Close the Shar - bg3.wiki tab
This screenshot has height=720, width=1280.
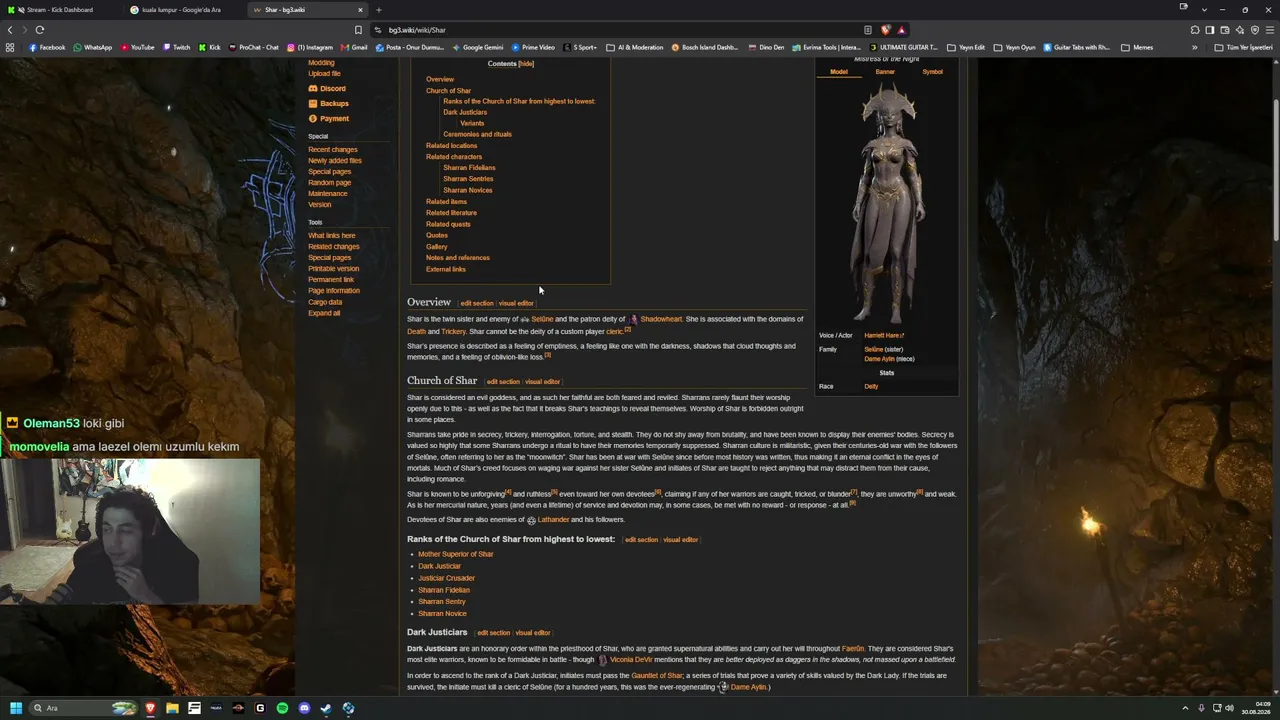pos(360,10)
